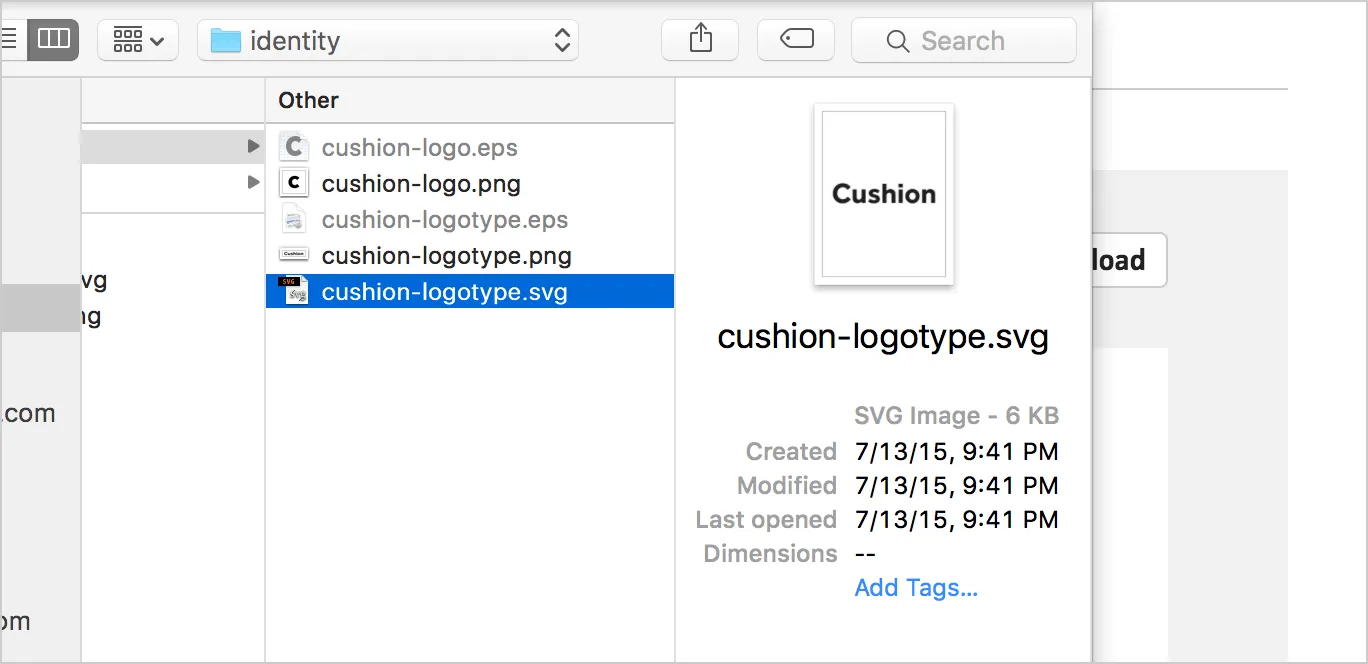Click the SVG icon of cushion-logotype.svg
Screen dimensions: 1368x664
tap(294, 291)
